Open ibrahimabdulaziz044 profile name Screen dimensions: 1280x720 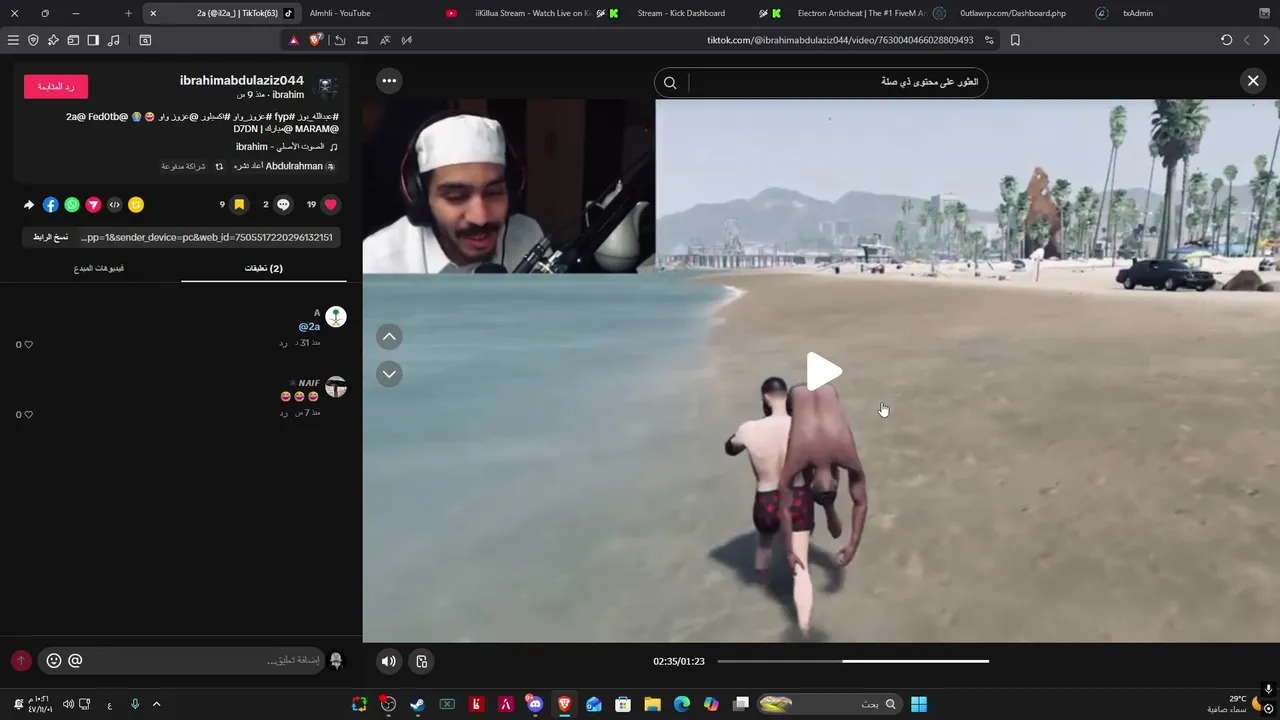click(x=242, y=80)
